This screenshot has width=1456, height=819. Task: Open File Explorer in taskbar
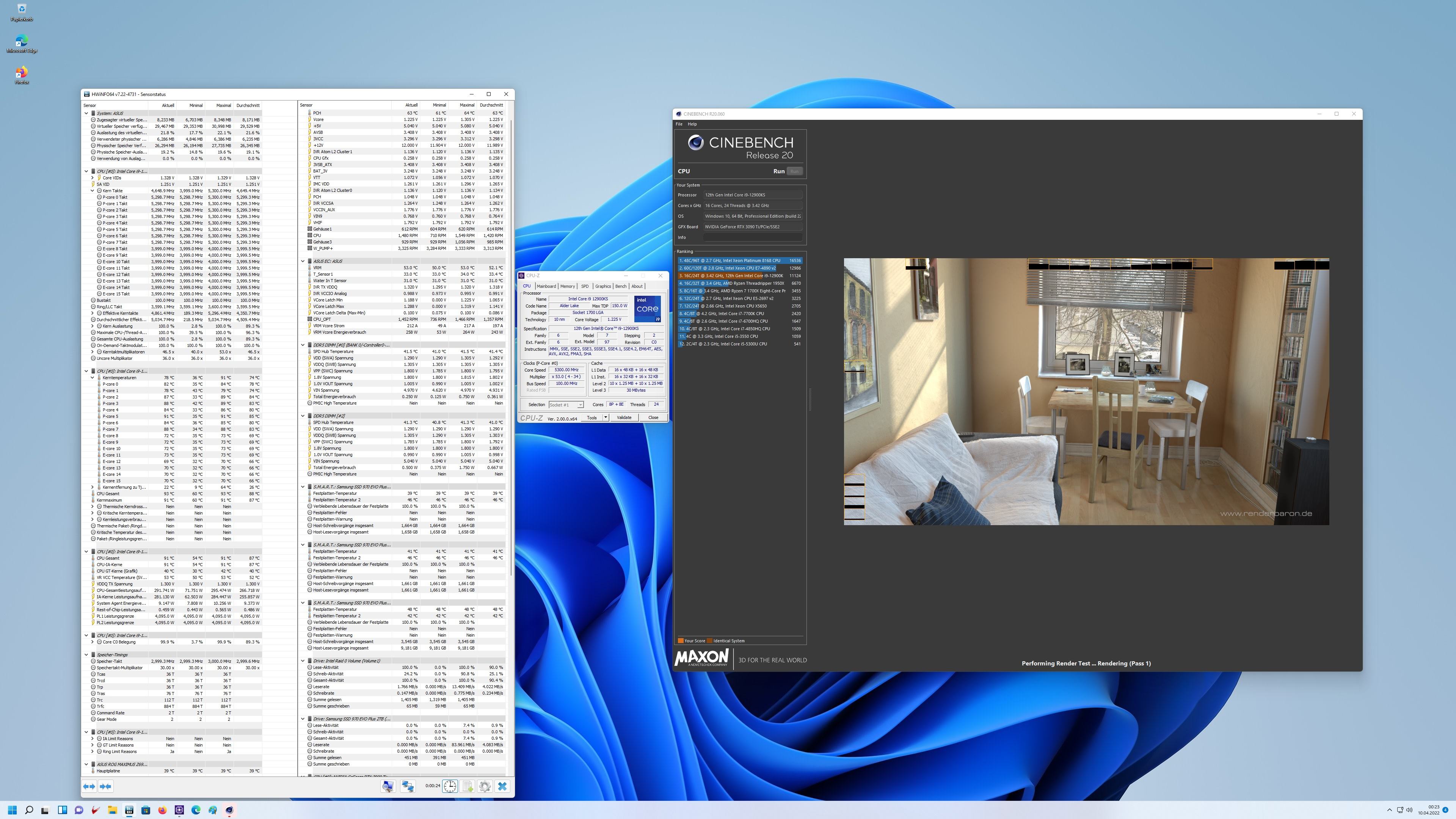[113, 810]
